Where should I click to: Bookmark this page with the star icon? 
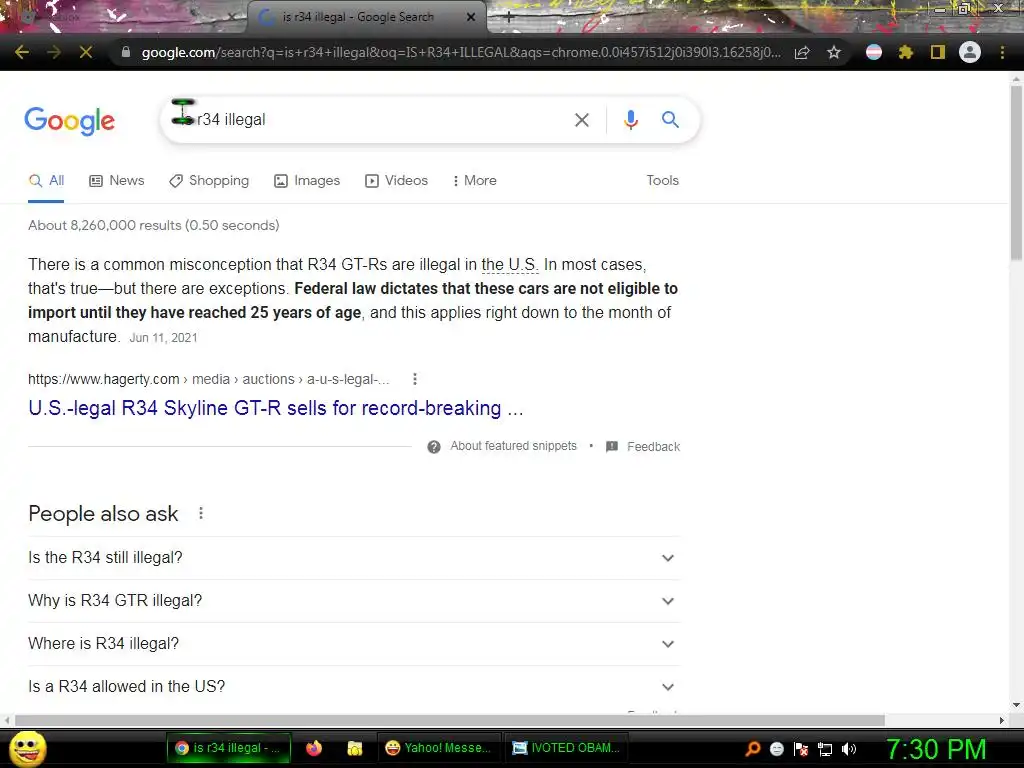tap(834, 52)
